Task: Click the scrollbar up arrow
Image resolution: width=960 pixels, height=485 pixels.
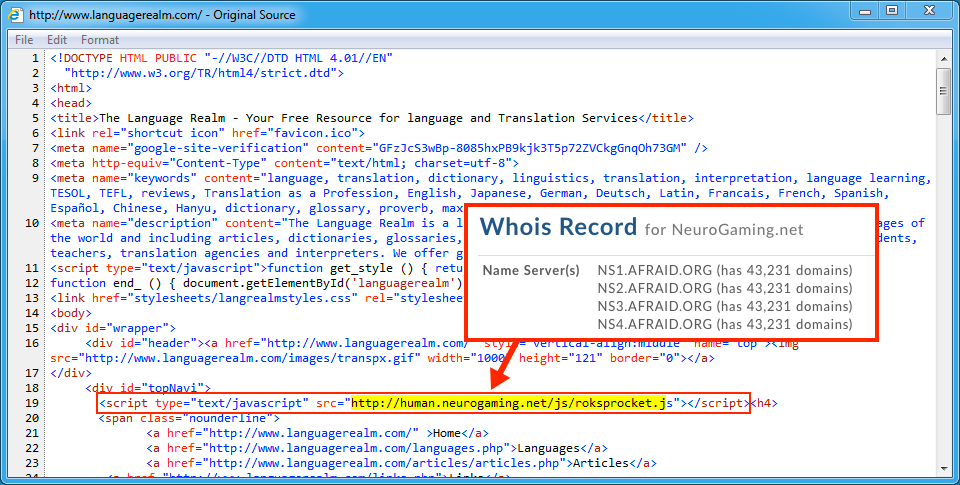Action: click(943, 59)
